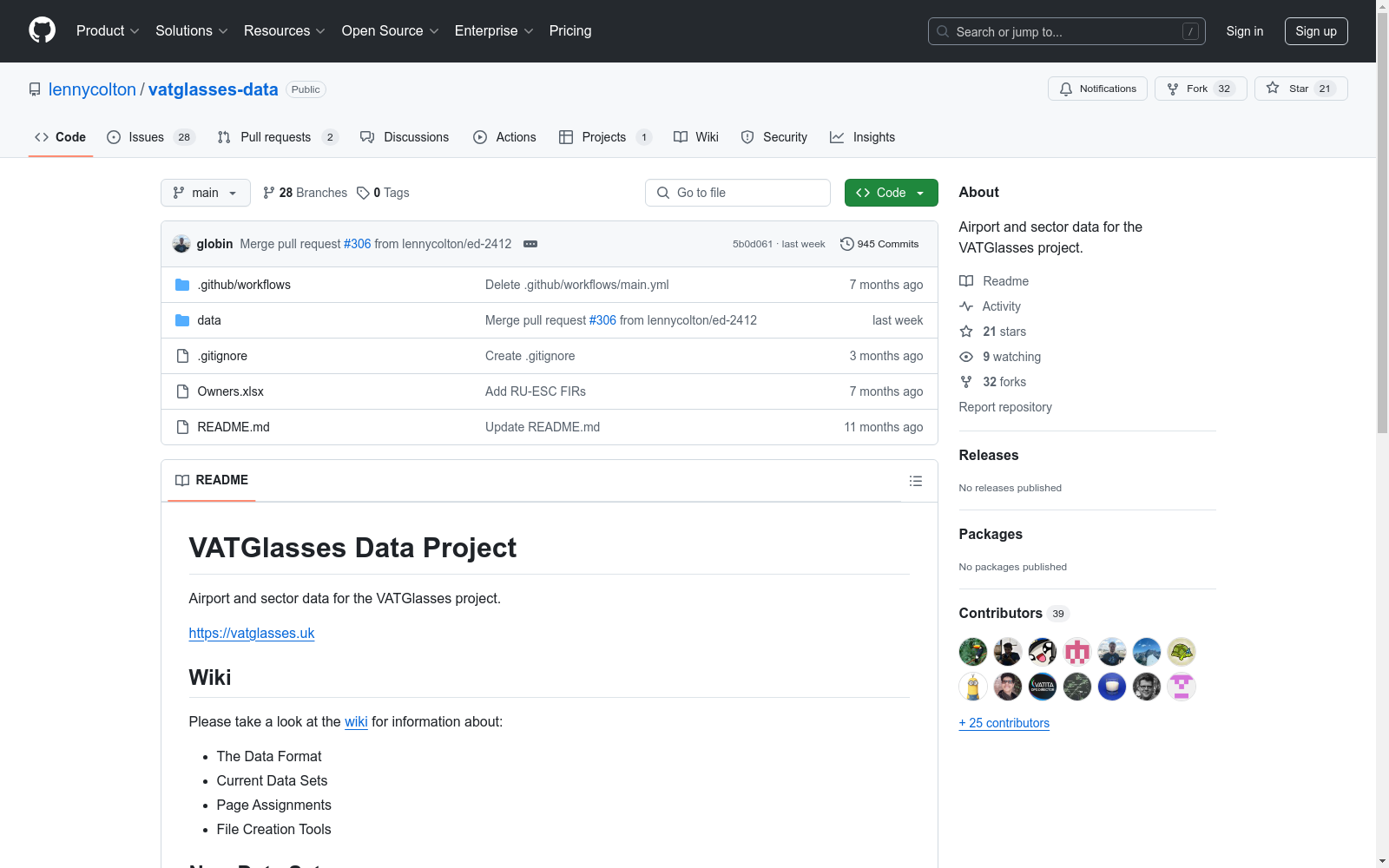Open commit 'Delete .github/workflows/main.yml'
The image size is (1389, 868).
[x=576, y=285]
